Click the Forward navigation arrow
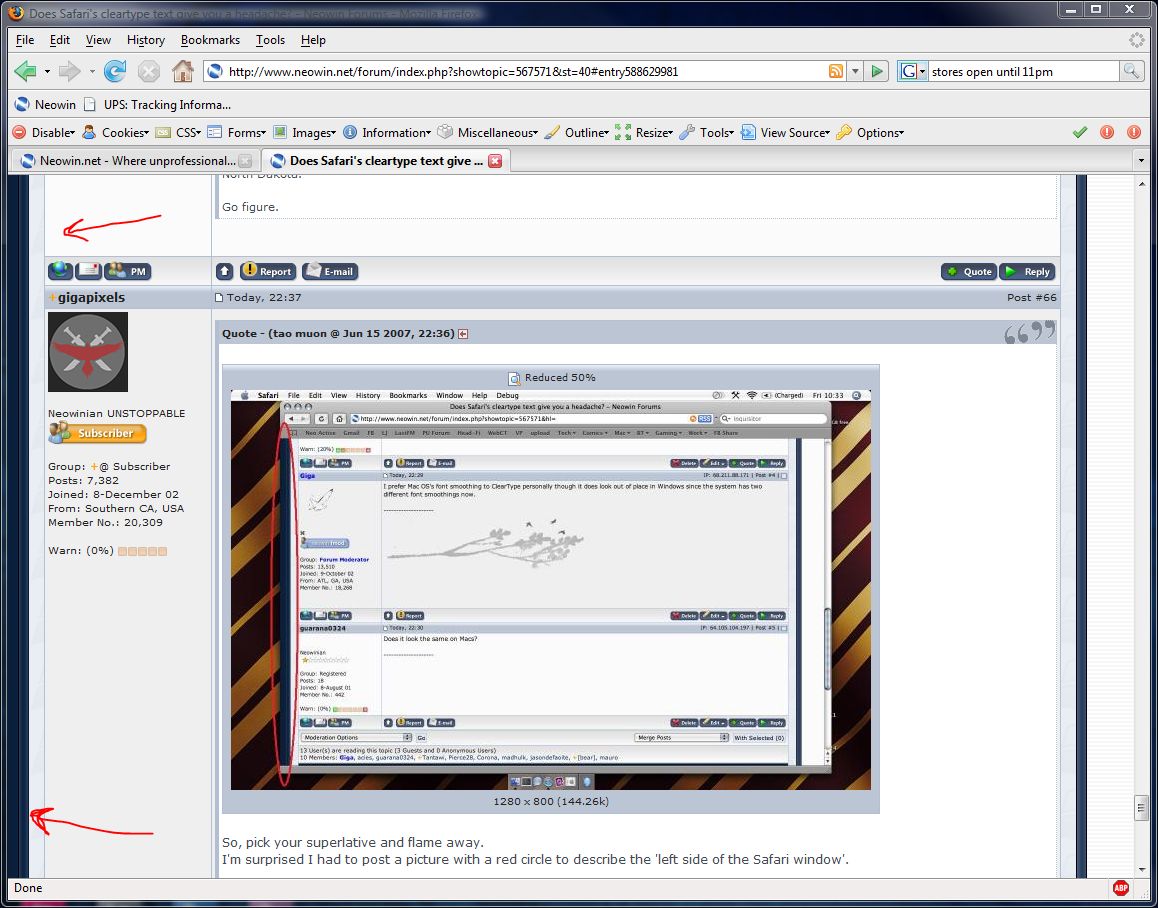 69,72
